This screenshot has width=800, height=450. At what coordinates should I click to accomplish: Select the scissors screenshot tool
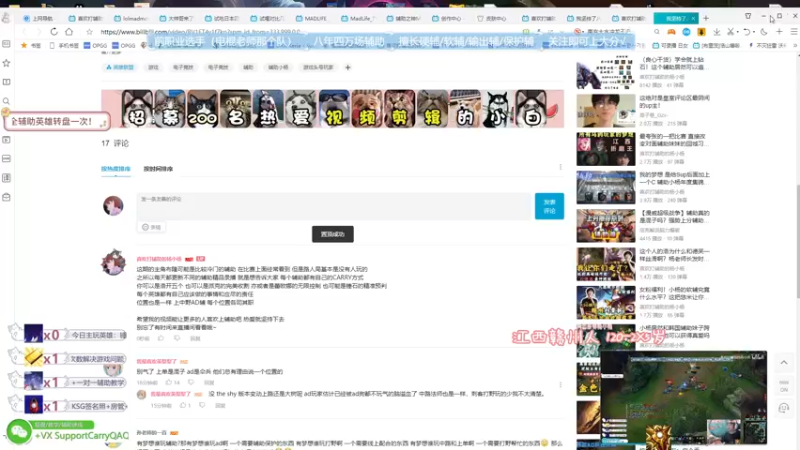click(x=731, y=32)
